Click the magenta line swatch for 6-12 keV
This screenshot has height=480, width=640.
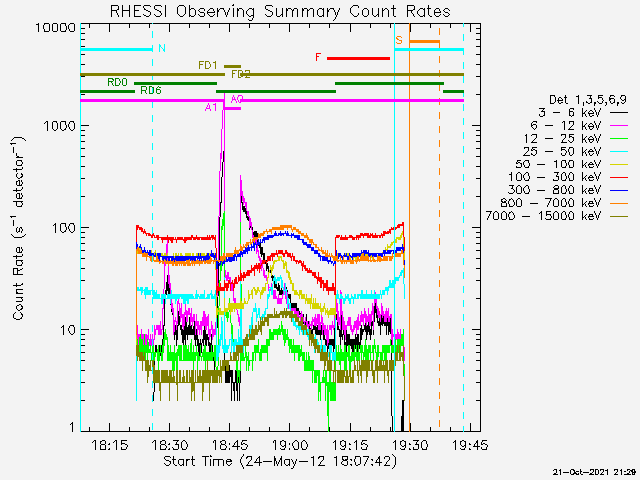[x=619, y=126]
